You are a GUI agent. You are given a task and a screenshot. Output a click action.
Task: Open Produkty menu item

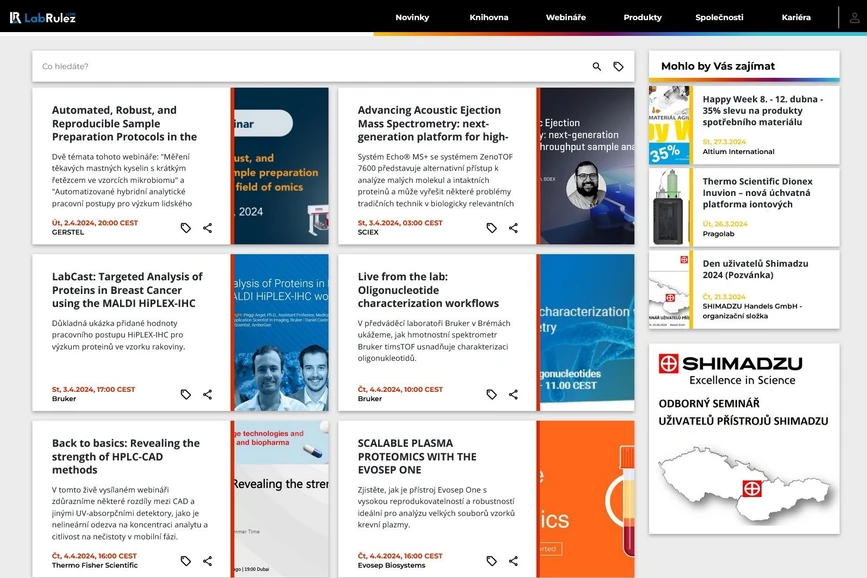643,17
